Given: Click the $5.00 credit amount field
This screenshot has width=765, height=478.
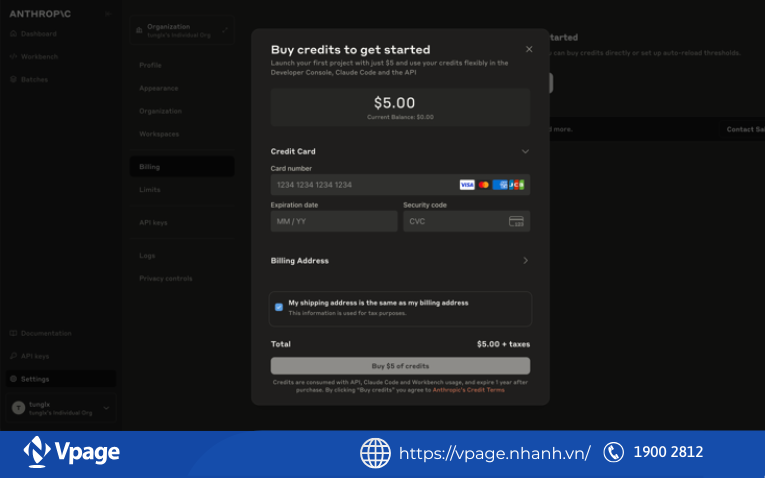Looking at the screenshot, I should (x=400, y=107).
